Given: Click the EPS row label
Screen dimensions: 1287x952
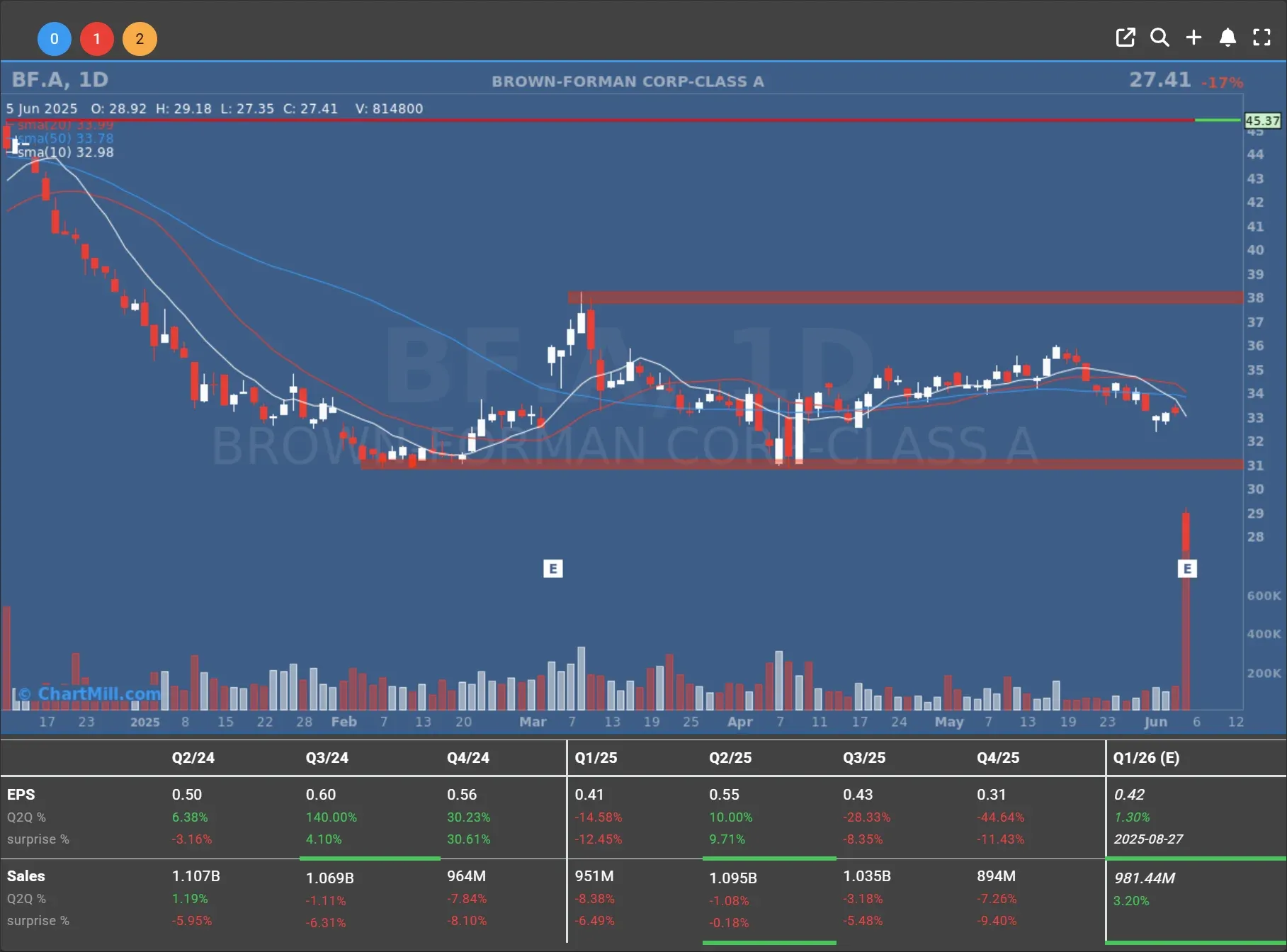Looking at the screenshot, I should click(x=21, y=795).
